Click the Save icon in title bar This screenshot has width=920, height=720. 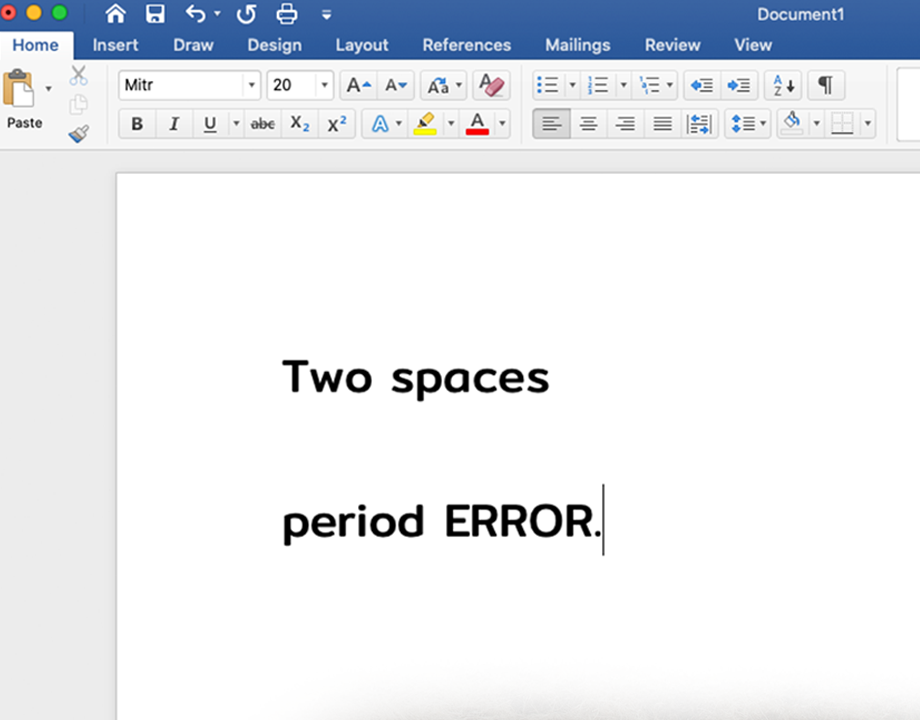[x=155, y=14]
